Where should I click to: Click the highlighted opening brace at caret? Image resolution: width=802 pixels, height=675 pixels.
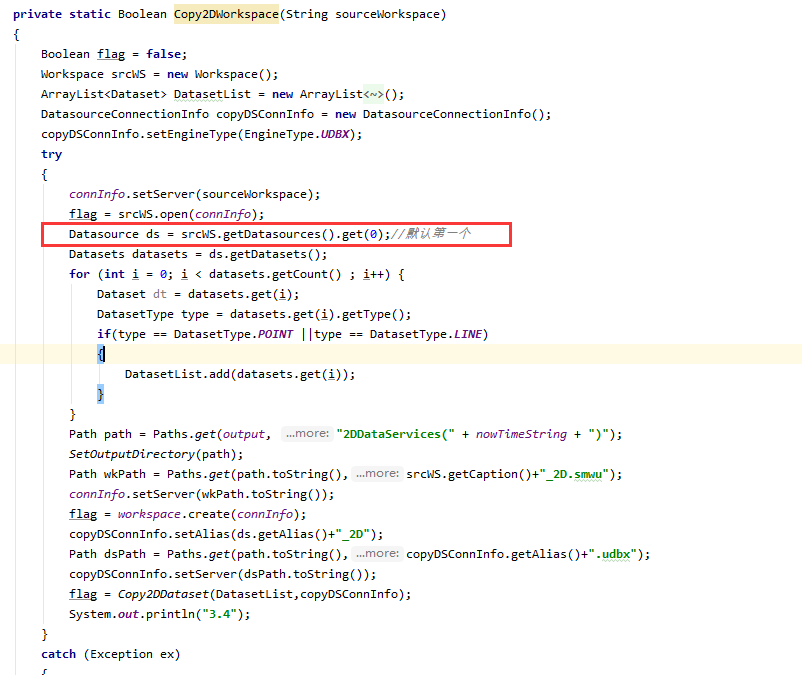[x=101, y=354]
